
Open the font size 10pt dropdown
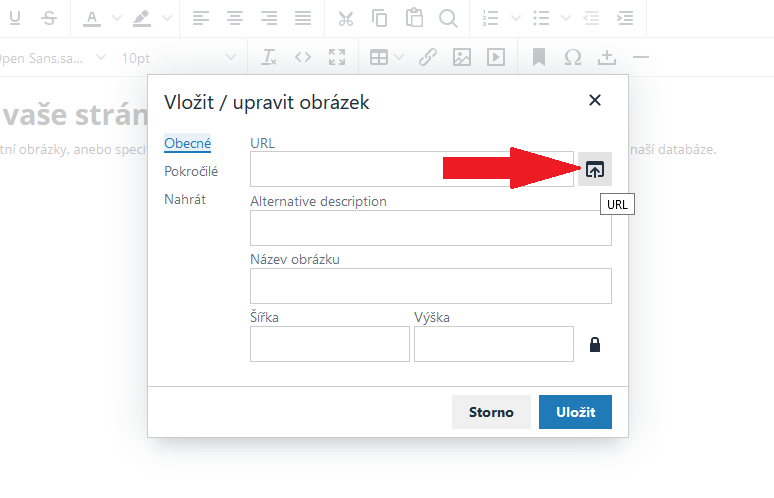tap(179, 58)
